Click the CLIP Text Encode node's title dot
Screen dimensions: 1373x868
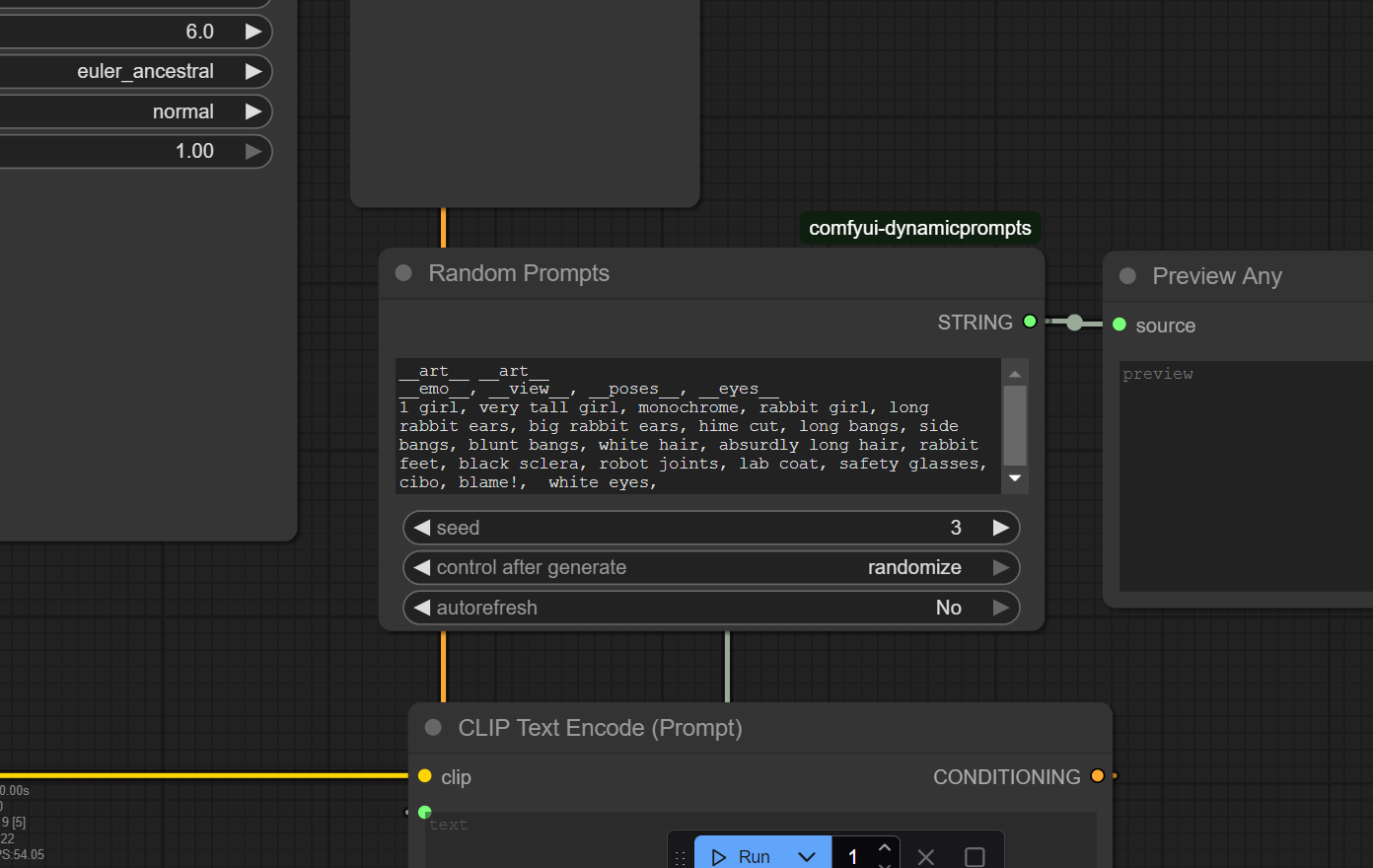(x=433, y=728)
